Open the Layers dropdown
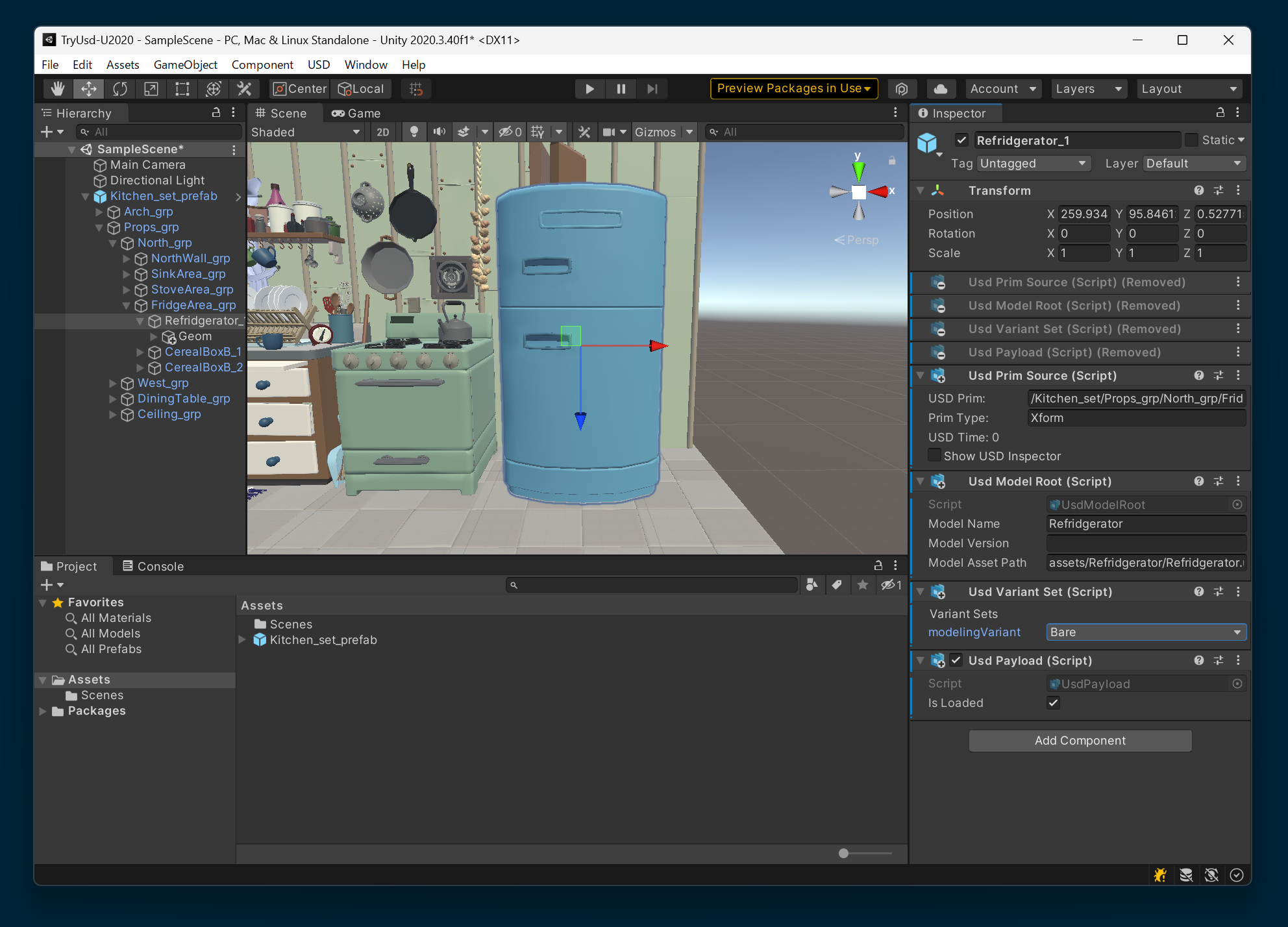The height and width of the screenshot is (927, 1288). pyautogui.click(x=1088, y=89)
